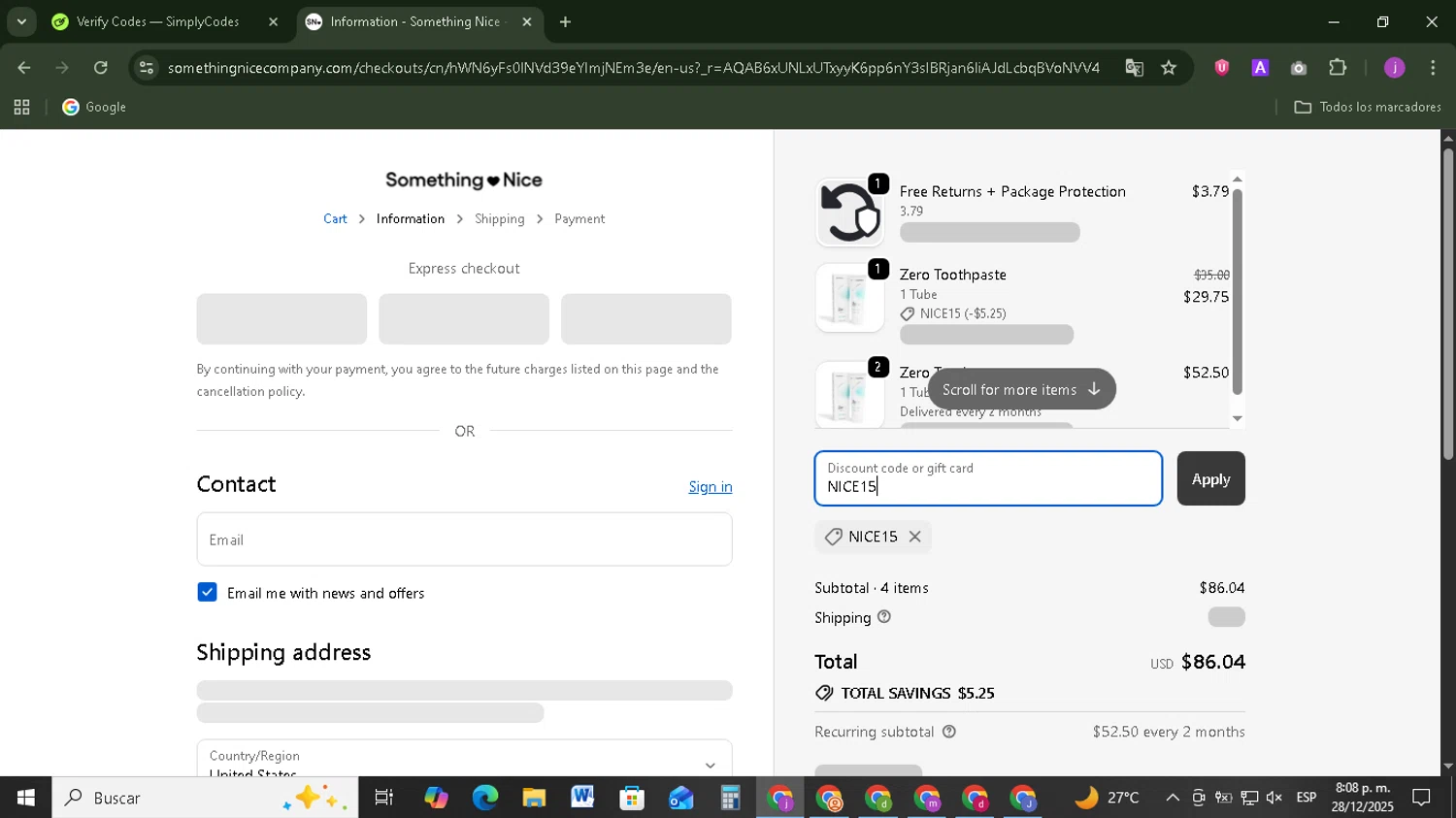Click the ESP language indicator
Screen dimensions: 1456x818
(1307, 798)
